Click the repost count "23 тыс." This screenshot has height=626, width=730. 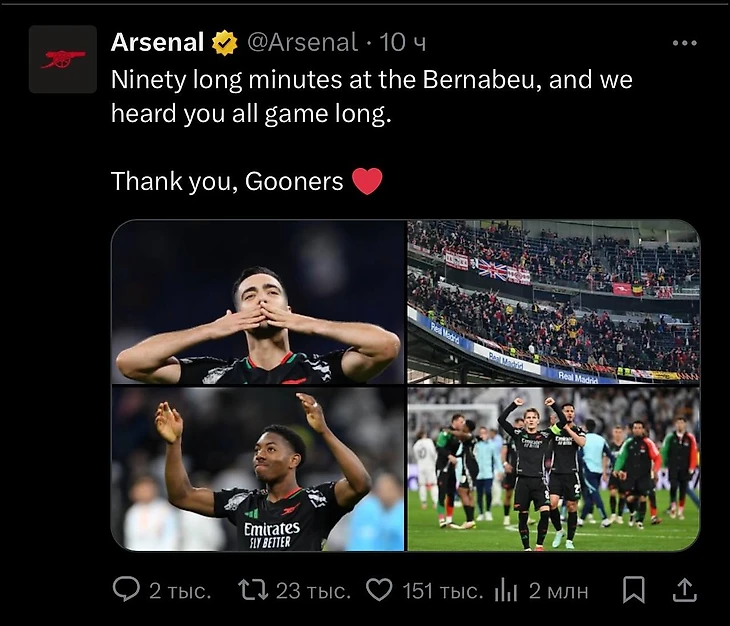click(x=313, y=591)
